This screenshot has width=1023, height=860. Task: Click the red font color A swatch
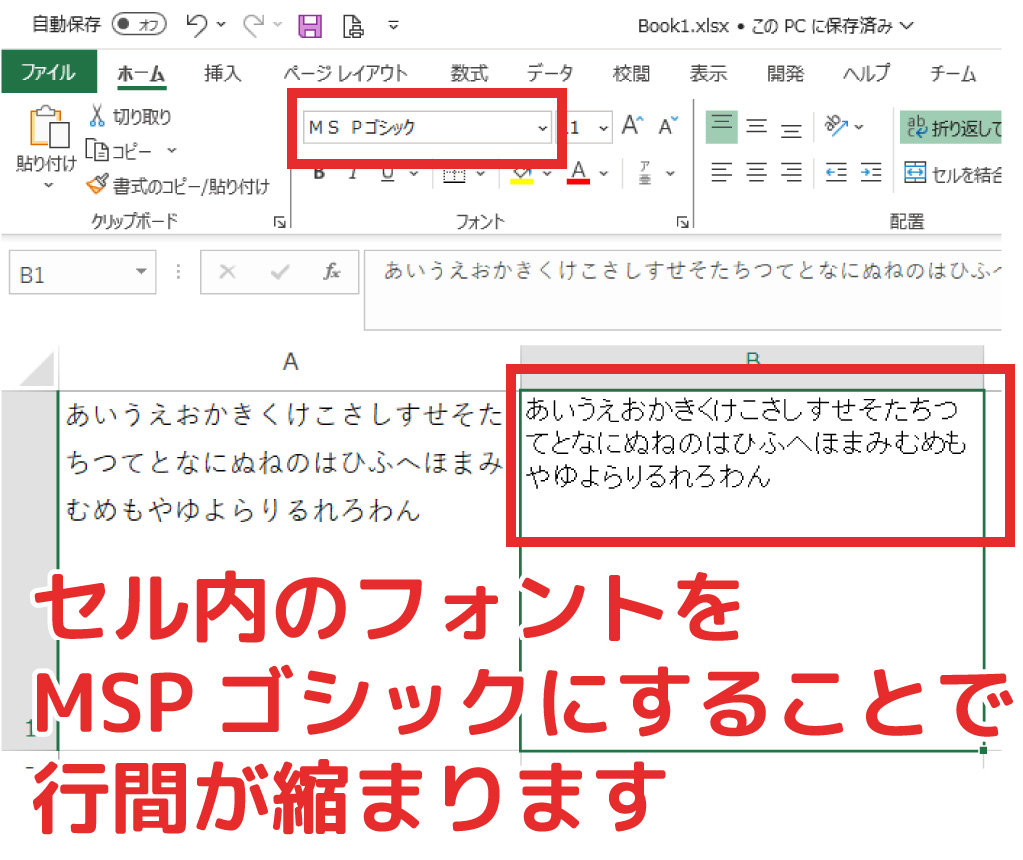(x=578, y=173)
